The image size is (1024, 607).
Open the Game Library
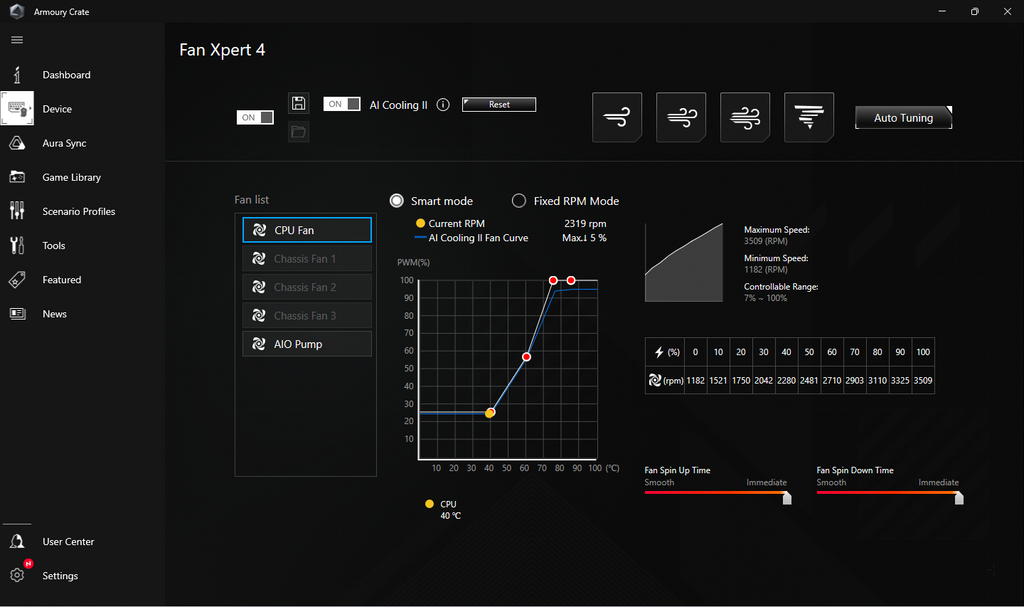point(71,177)
